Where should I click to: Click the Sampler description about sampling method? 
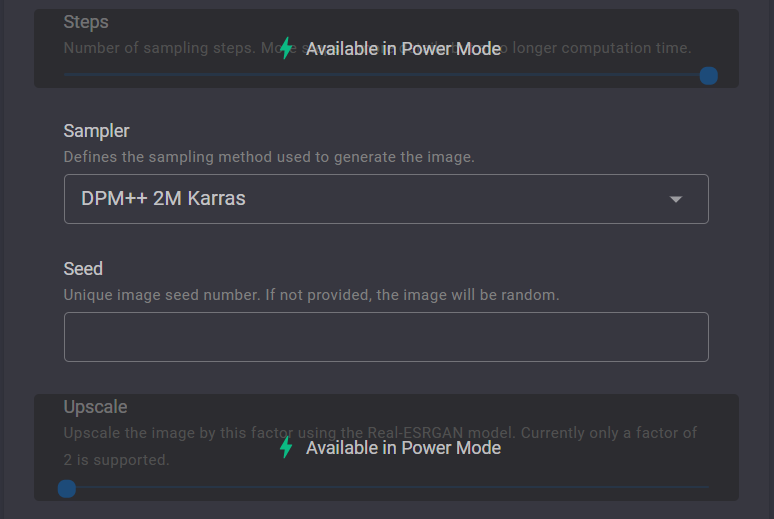[x=269, y=157]
